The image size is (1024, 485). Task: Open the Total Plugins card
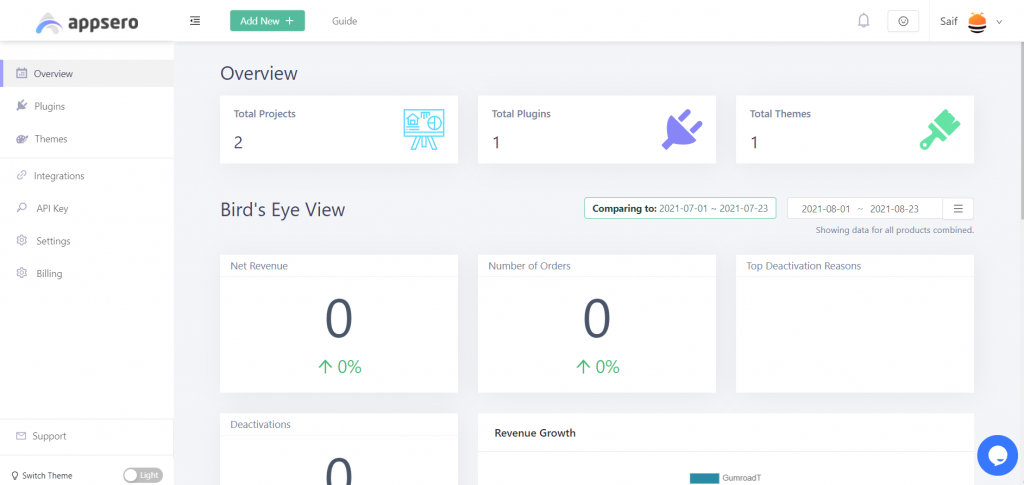point(597,129)
